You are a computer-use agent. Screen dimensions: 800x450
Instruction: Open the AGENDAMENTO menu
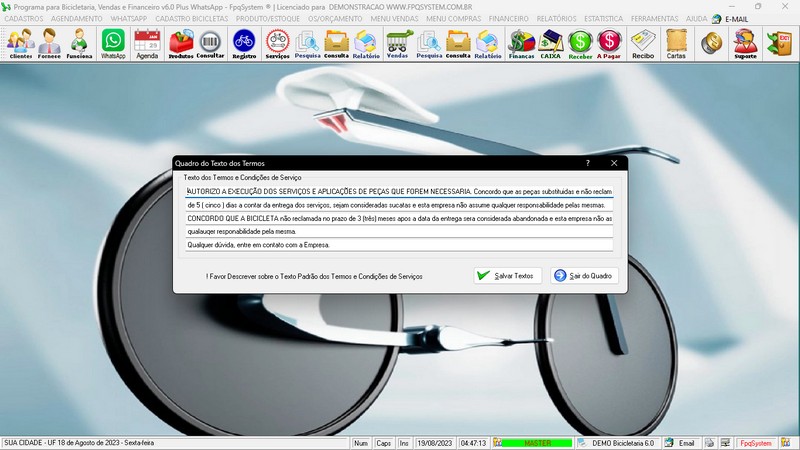[77, 19]
